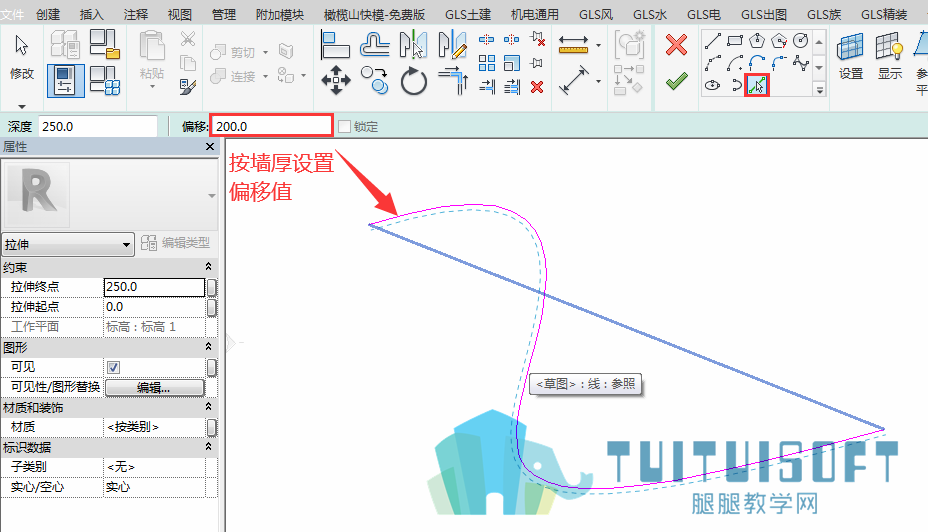Click the 深度 depth input field
The image size is (928, 532).
98,127
